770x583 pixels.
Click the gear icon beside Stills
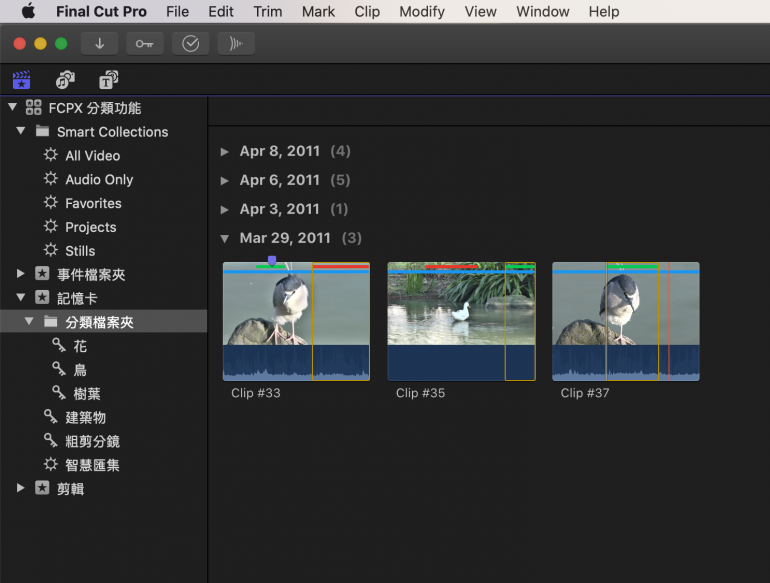pos(51,250)
